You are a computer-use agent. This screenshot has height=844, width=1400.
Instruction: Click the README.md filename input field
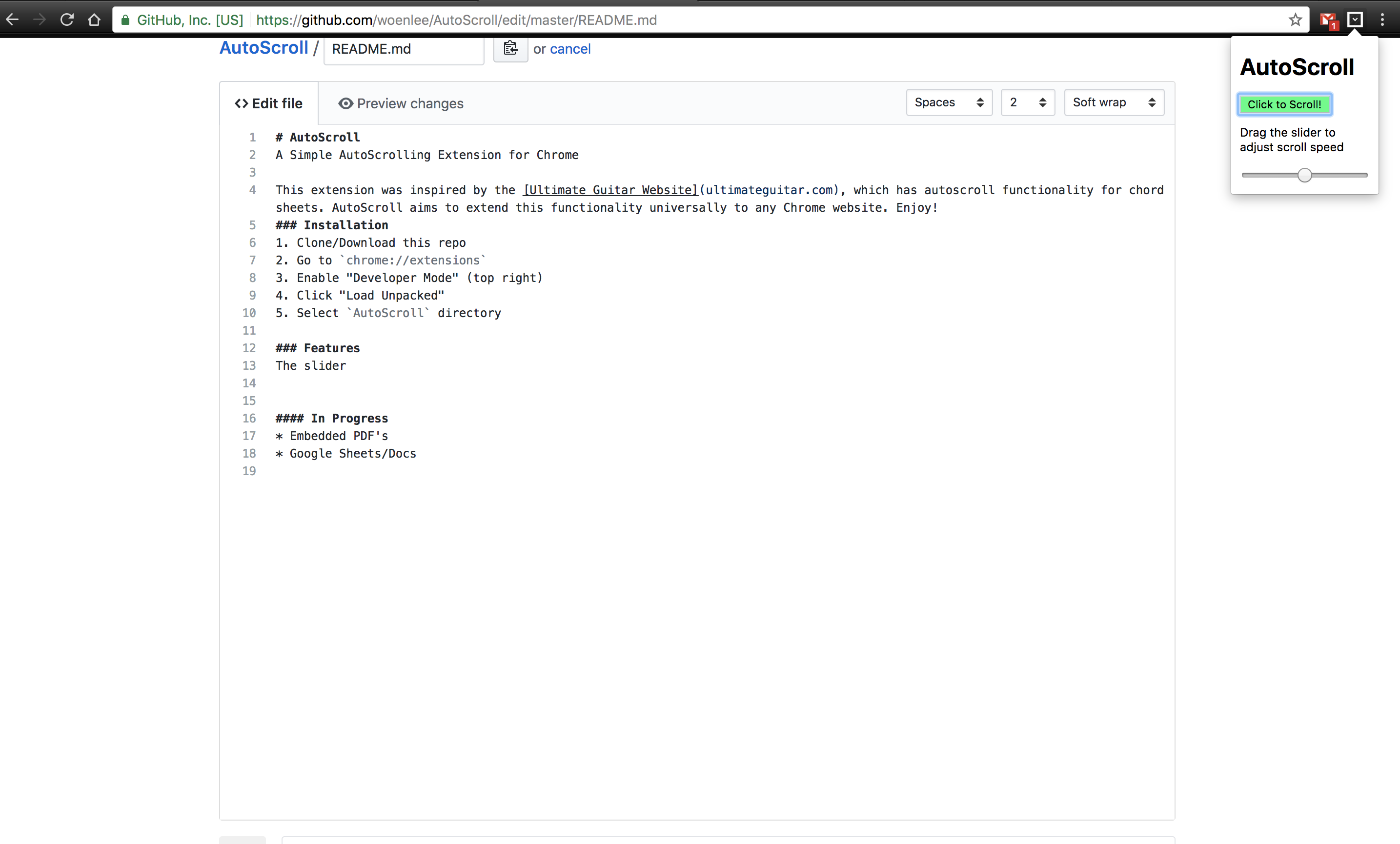[x=404, y=49]
